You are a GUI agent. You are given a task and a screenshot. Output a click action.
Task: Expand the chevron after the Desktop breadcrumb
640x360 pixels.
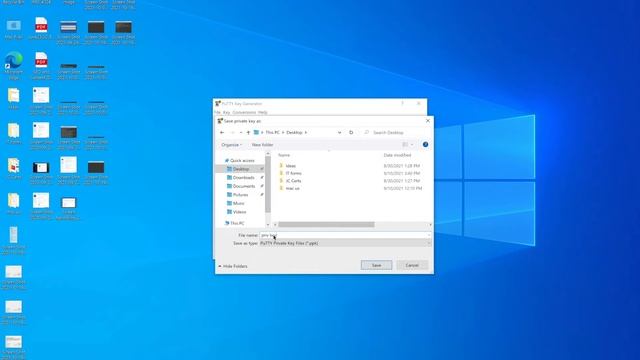click(306, 133)
